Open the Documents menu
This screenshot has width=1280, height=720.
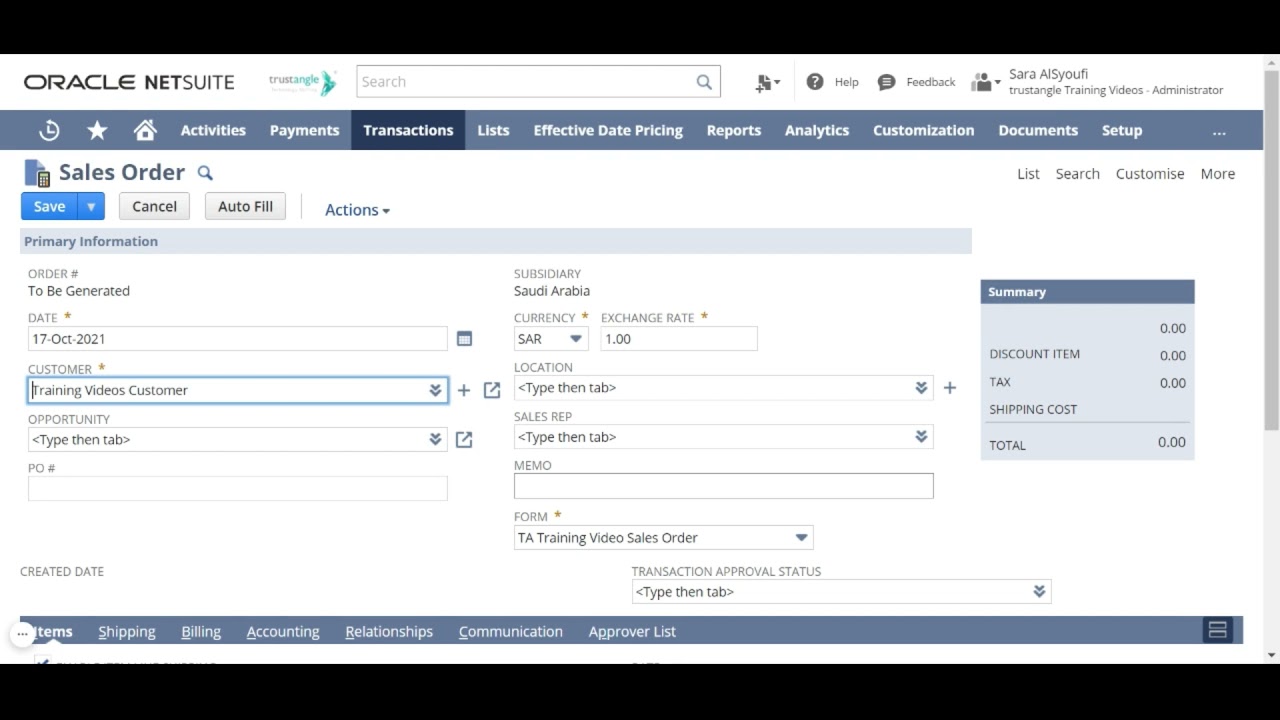point(1038,130)
